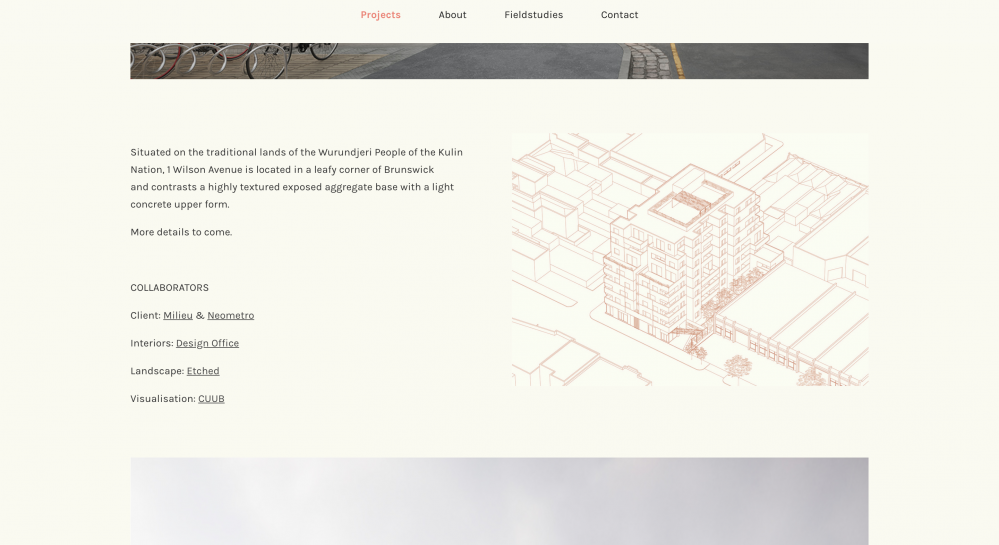Click the axonometric building line drawing
Screen dimensions: 999x545
pos(690,259)
